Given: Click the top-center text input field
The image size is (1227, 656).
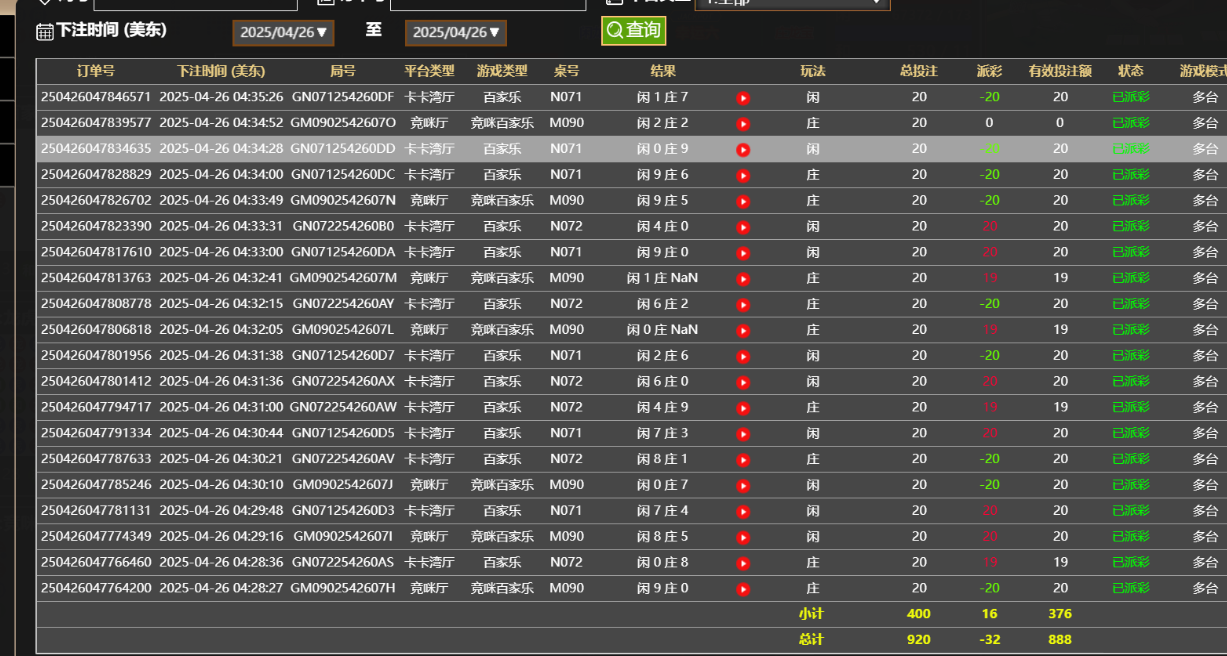Looking at the screenshot, I should [x=487, y=4].
